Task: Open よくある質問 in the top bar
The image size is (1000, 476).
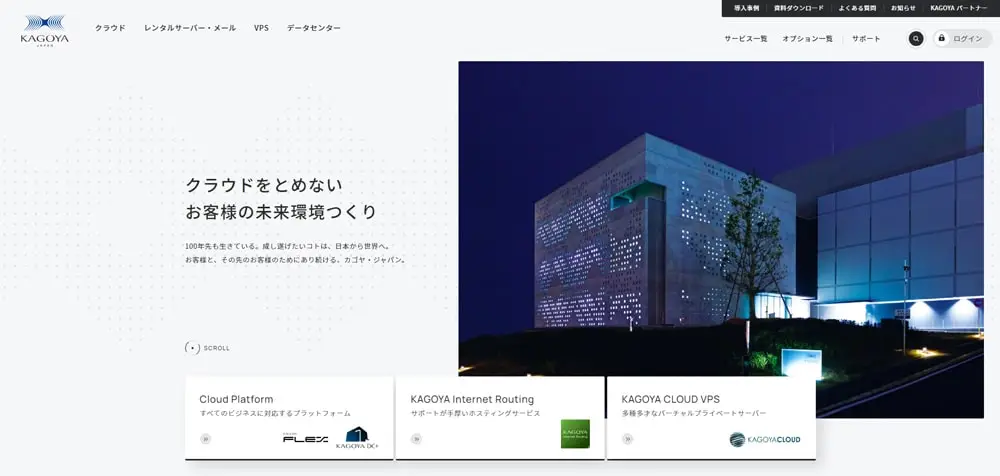Action: [x=857, y=8]
